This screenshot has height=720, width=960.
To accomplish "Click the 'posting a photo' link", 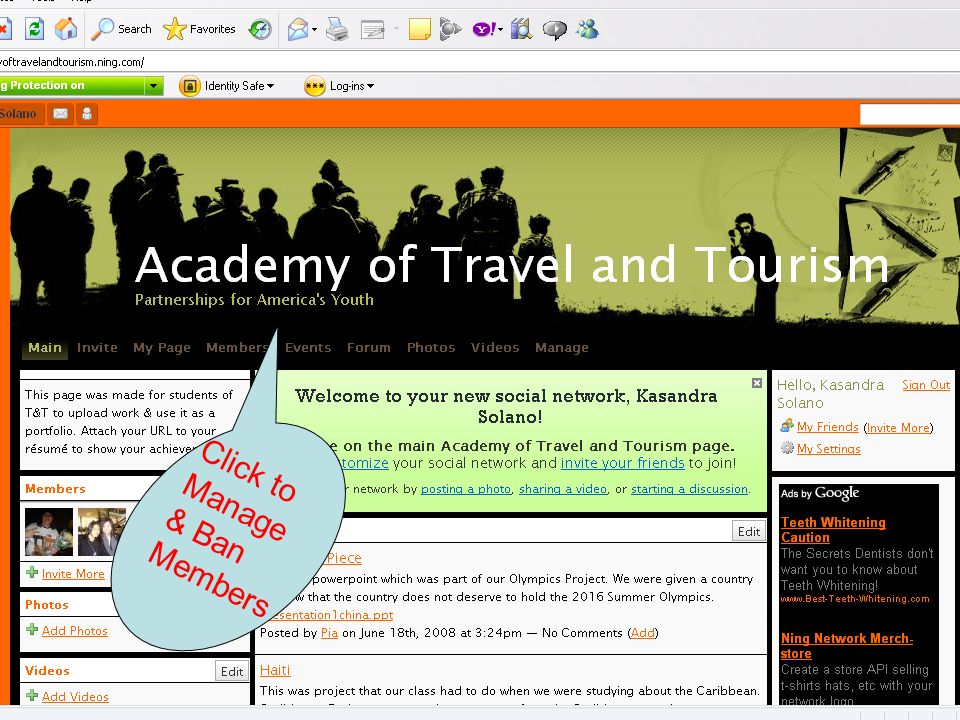I will [x=466, y=489].
